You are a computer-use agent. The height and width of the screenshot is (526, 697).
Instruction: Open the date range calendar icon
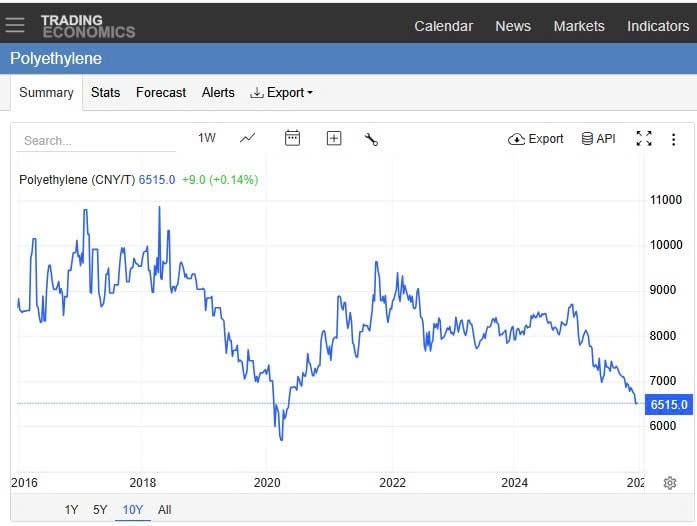pos(292,138)
